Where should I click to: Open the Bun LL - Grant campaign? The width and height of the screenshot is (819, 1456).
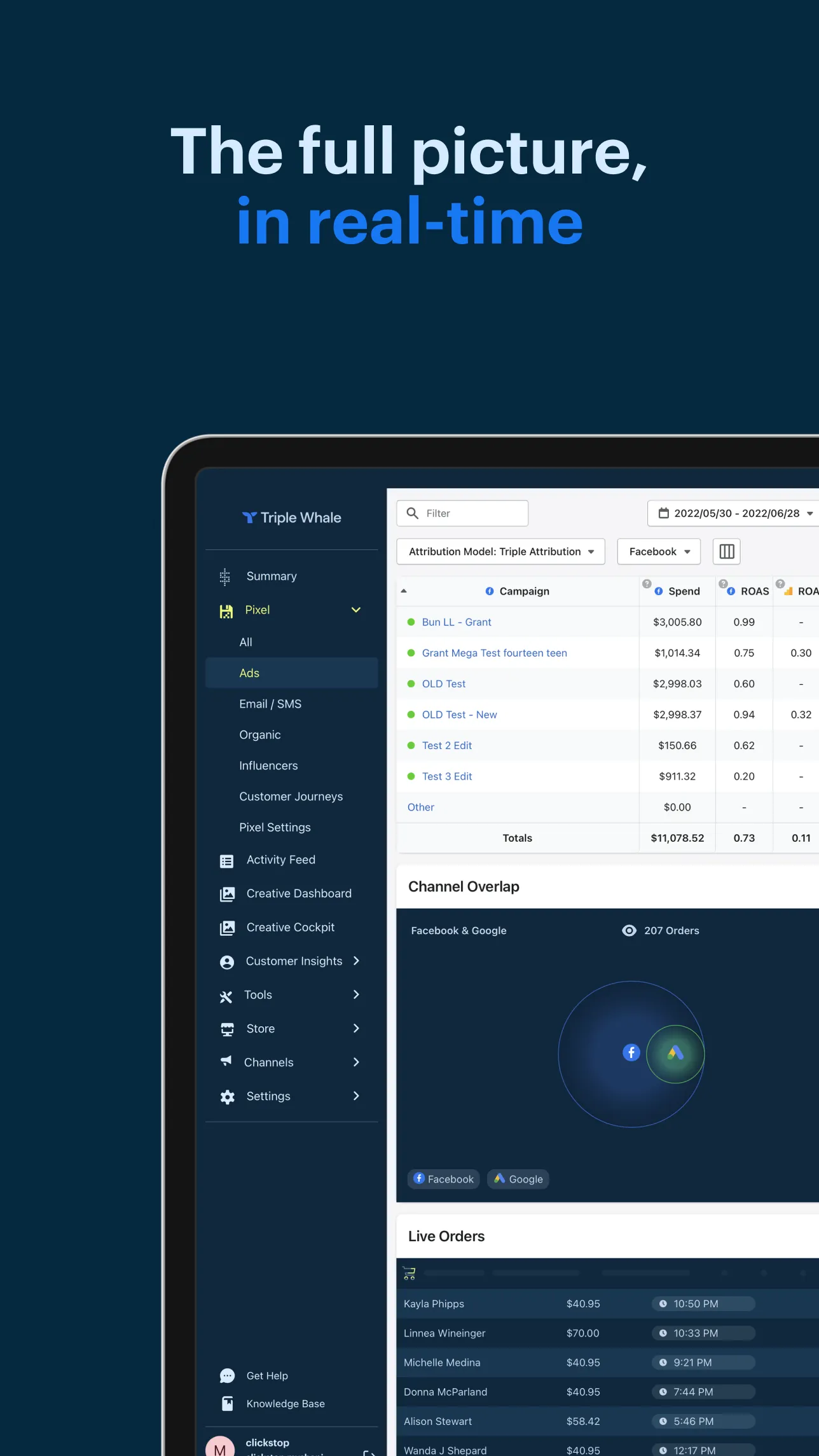coord(457,622)
